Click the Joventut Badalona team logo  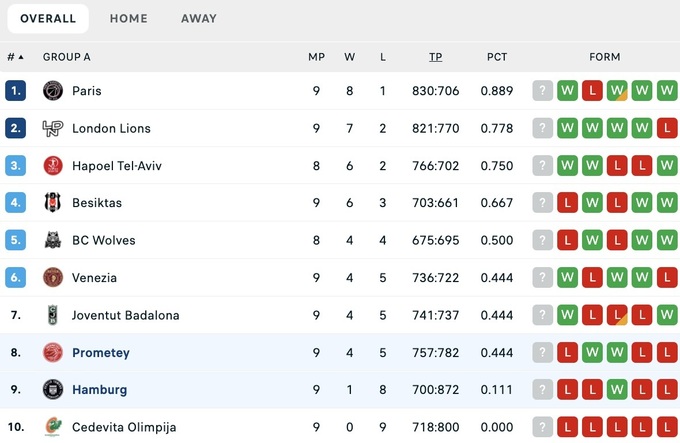click(x=53, y=315)
